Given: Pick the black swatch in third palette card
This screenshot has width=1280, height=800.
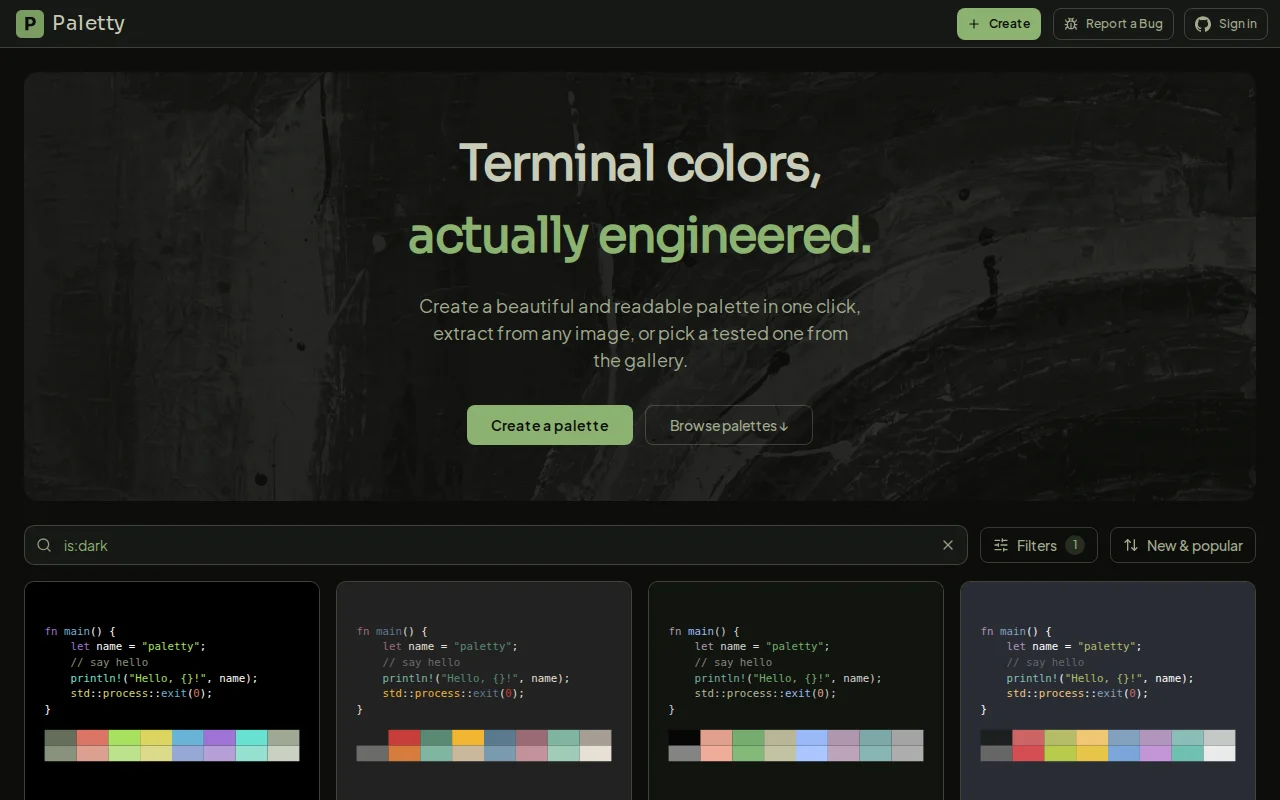Looking at the screenshot, I should [x=684, y=738].
